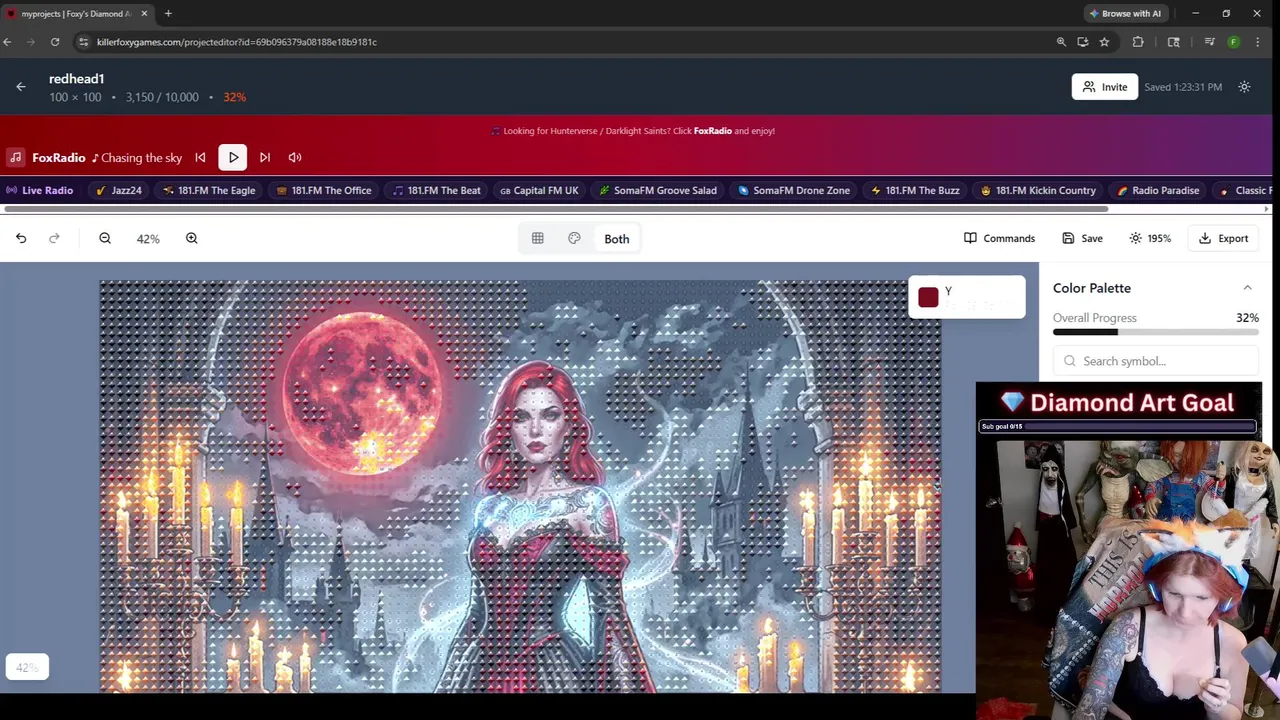Click the address bar URL
1280x720 pixels.
coord(237,42)
